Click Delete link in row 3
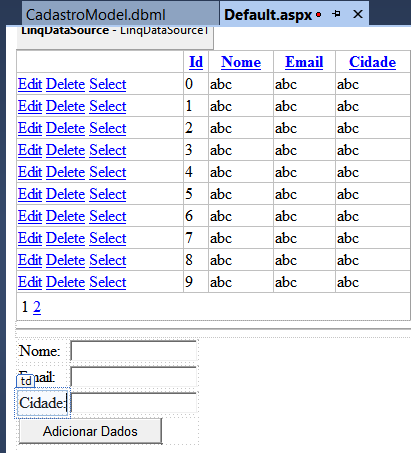 (66, 150)
